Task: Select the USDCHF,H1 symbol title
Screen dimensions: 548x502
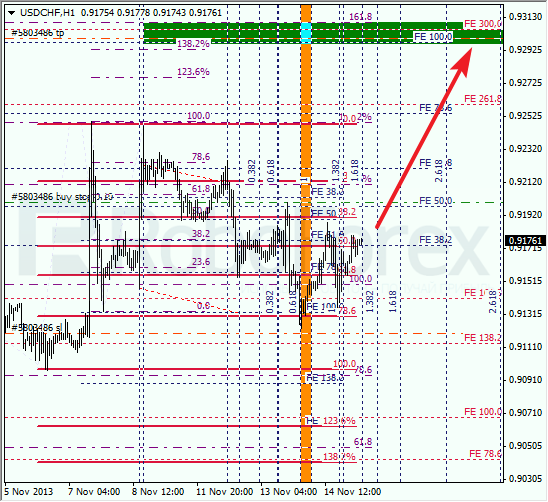Action: tap(47, 13)
